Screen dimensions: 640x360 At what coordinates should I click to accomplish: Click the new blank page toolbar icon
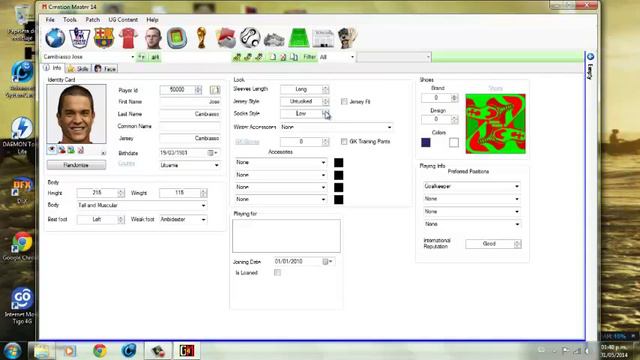[273, 57]
